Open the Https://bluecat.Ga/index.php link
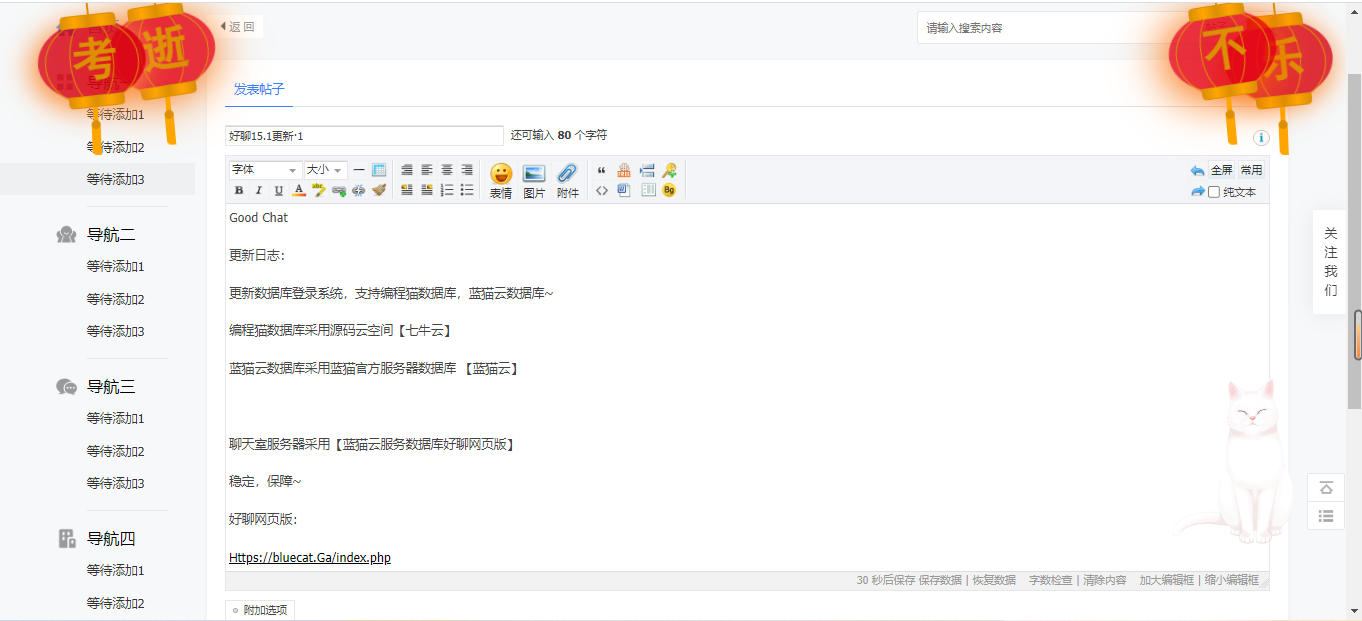This screenshot has height=621, width=1362. [x=310, y=558]
